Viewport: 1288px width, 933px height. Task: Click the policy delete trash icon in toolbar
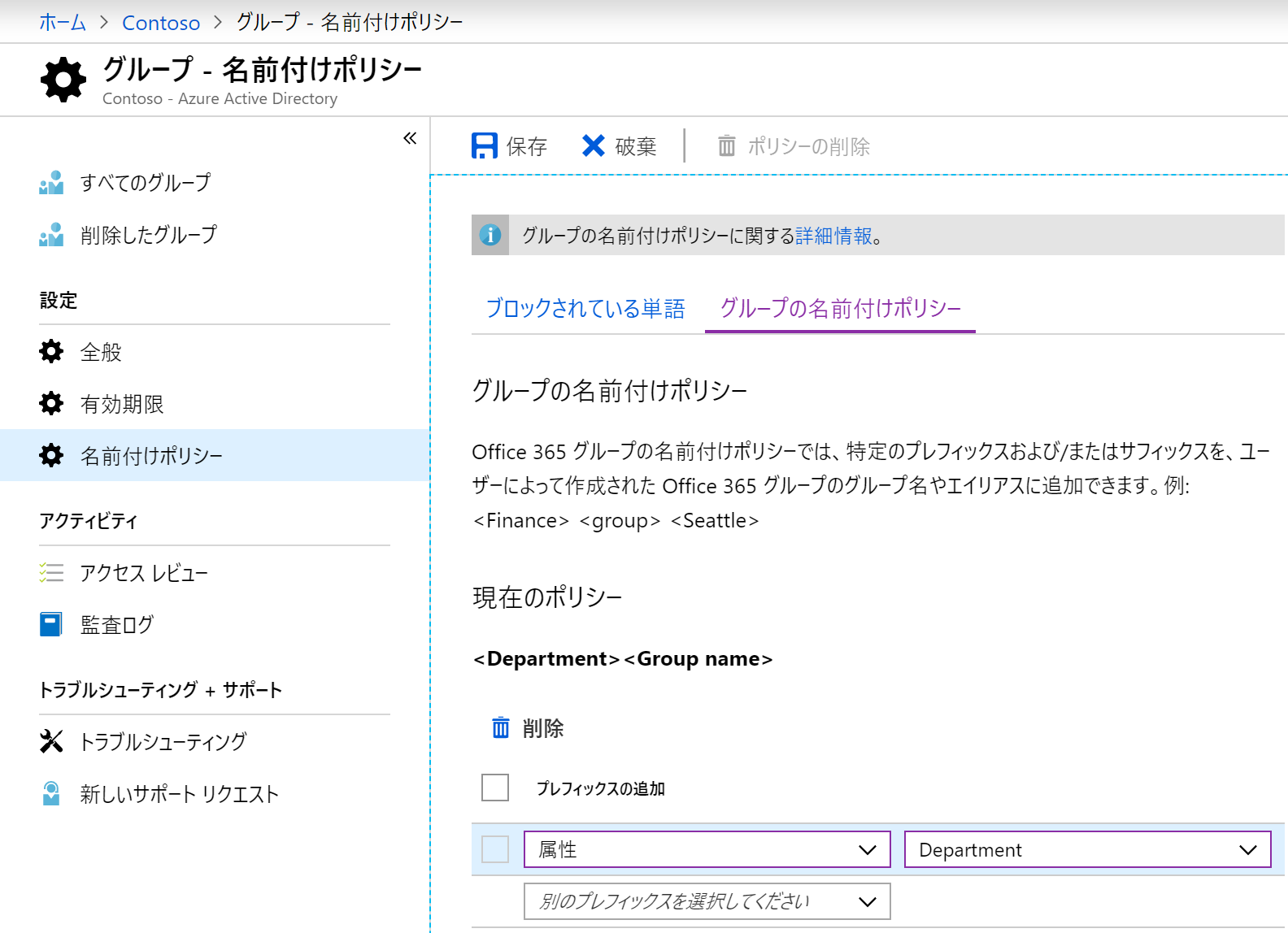pos(726,146)
